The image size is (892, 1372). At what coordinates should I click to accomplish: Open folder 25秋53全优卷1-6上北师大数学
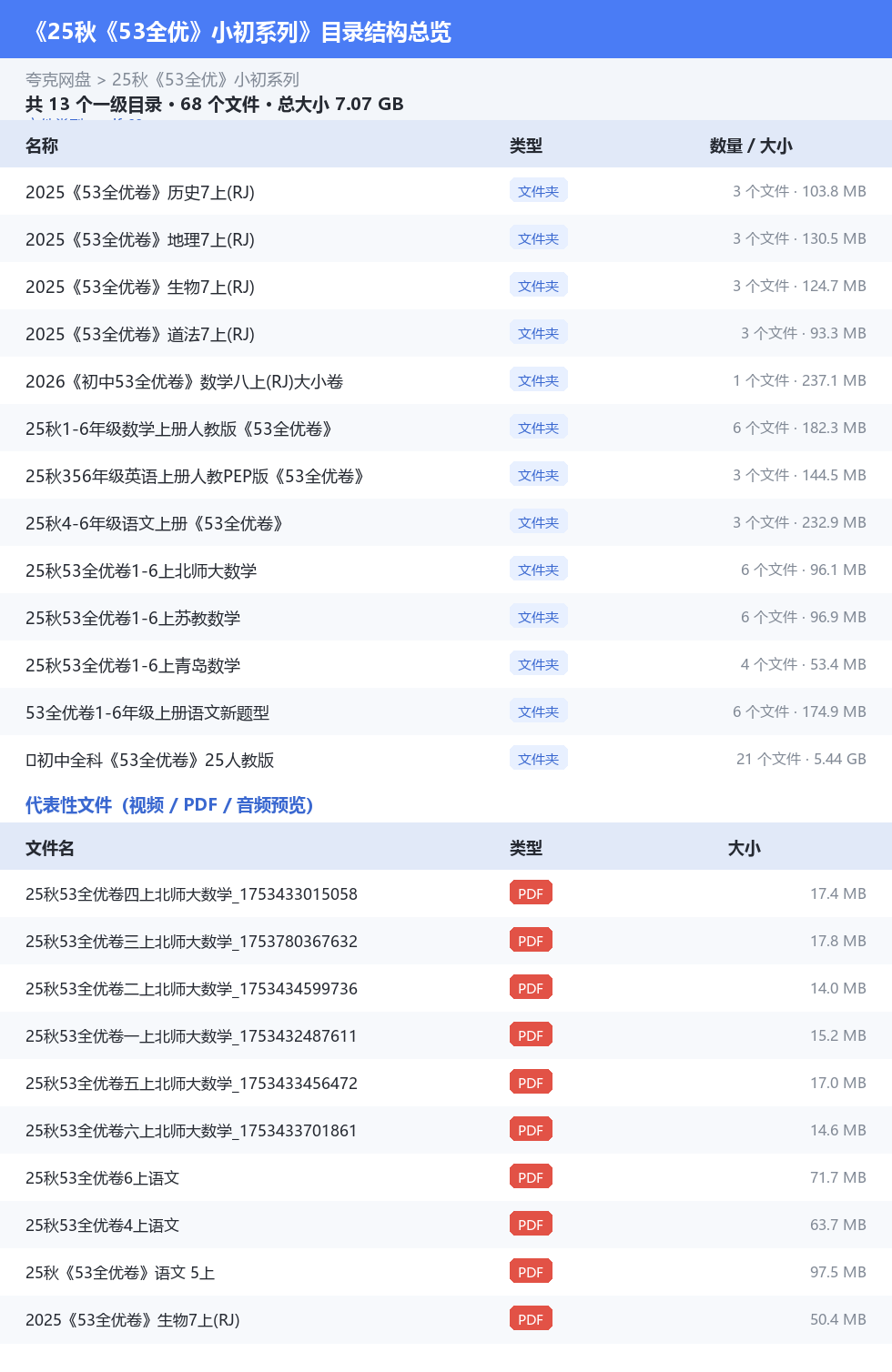(x=141, y=570)
